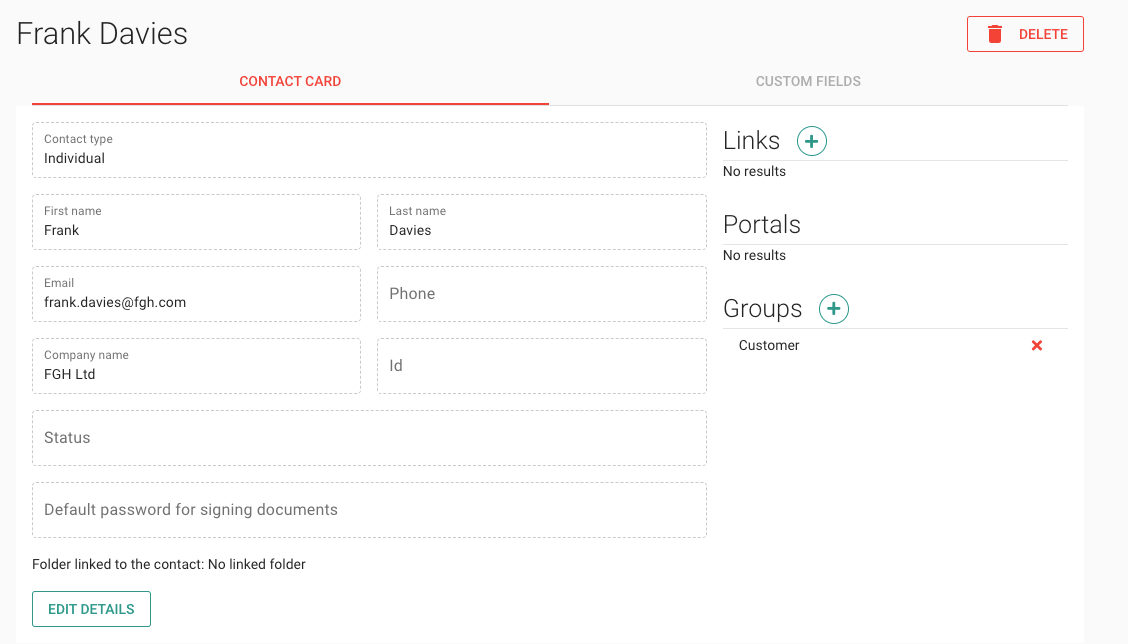Click the Status field
The height and width of the screenshot is (644, 1128).
(369, 438)
